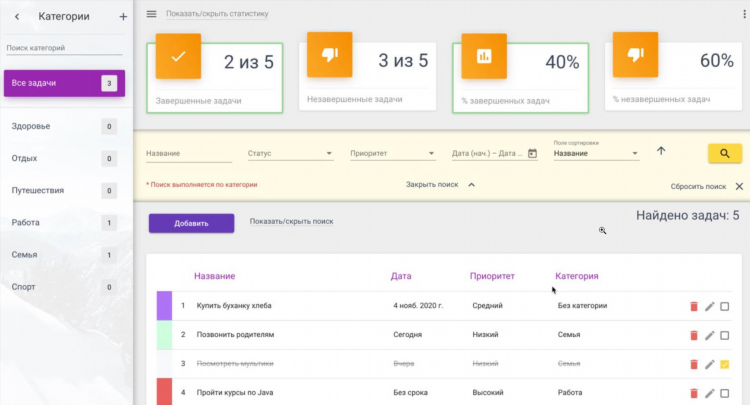Open the three-dot options menu
The image size is (750, 405).
pos(744,14)
